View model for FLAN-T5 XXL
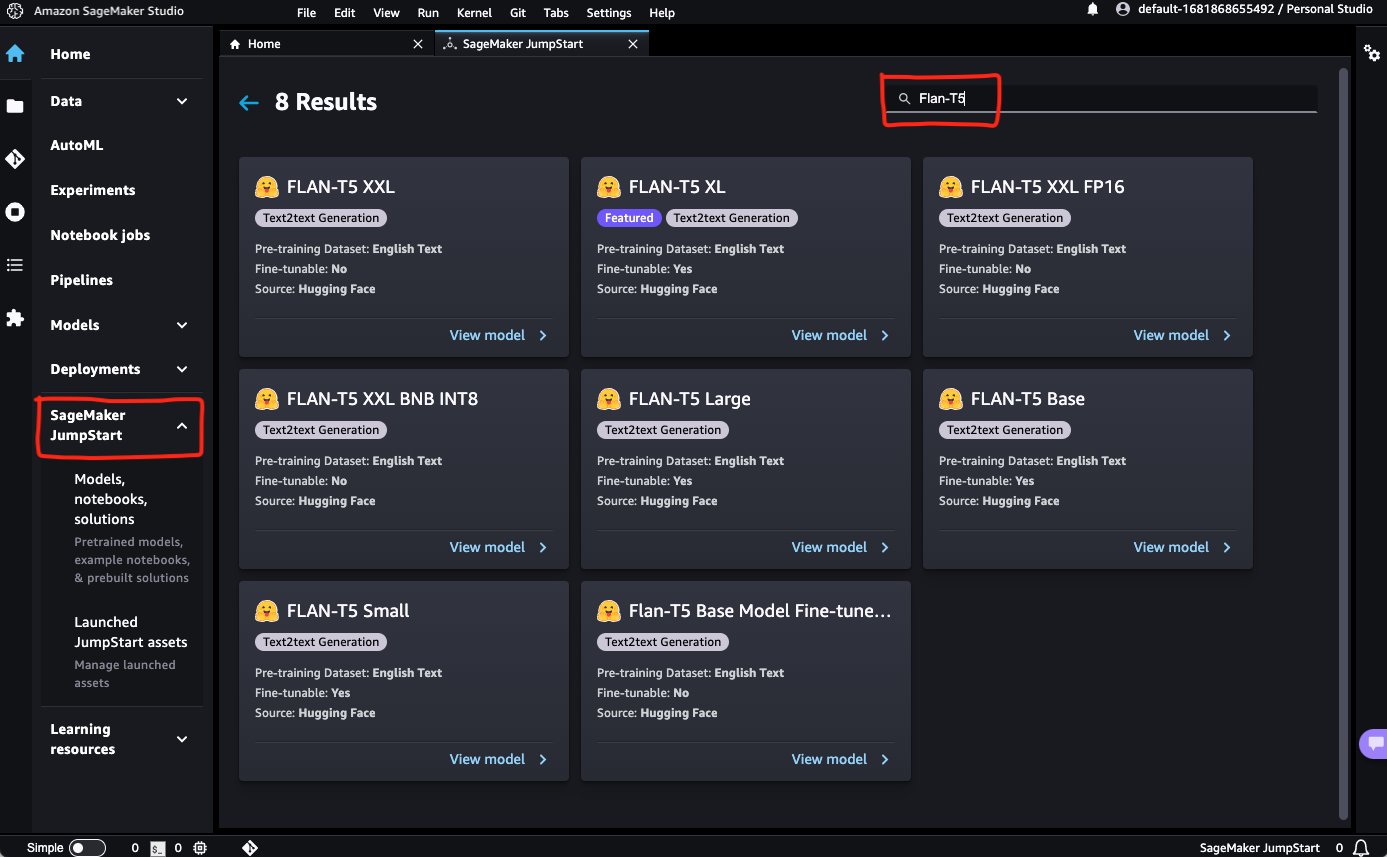 (x=499, y=335)
